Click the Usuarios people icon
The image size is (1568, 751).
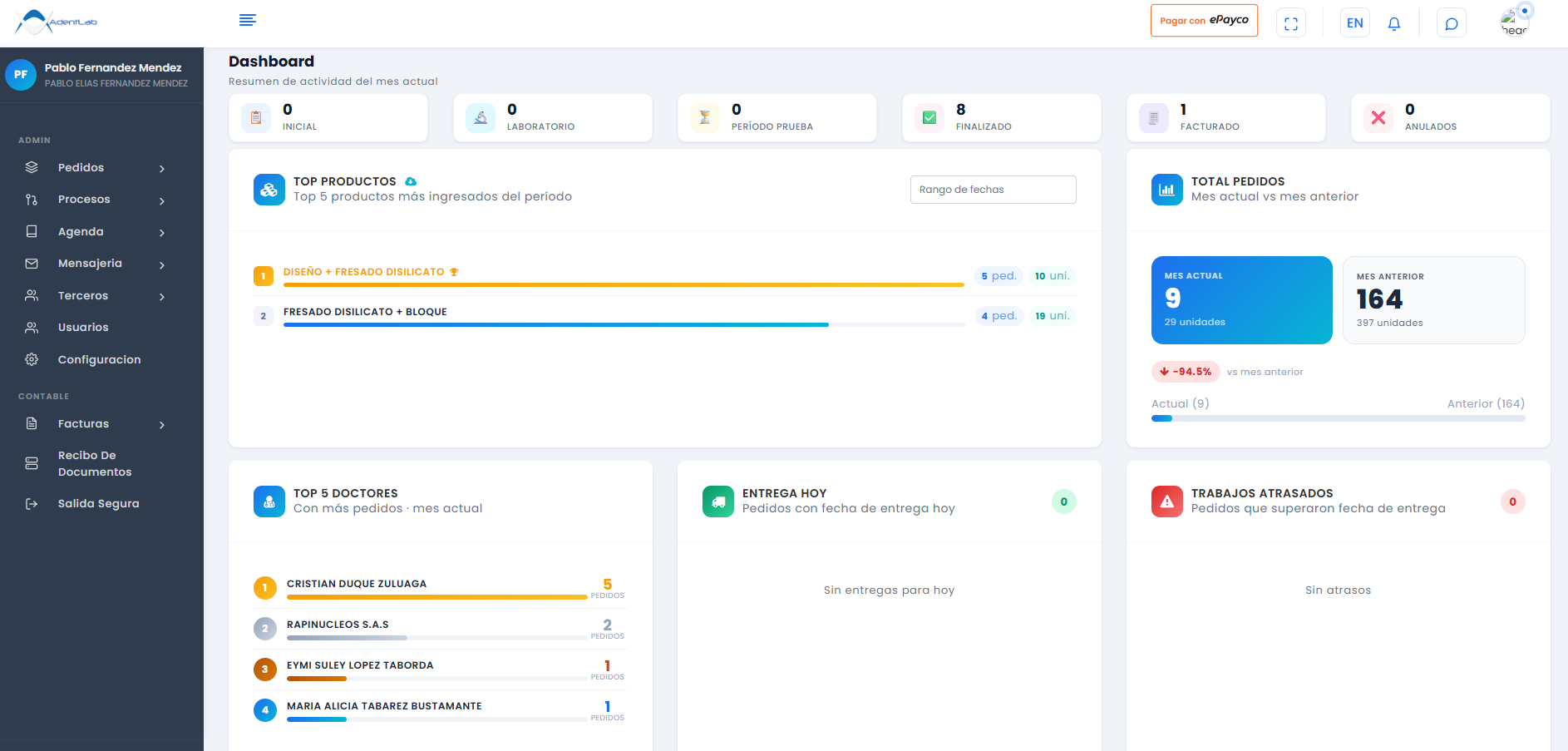pos(32,328)
